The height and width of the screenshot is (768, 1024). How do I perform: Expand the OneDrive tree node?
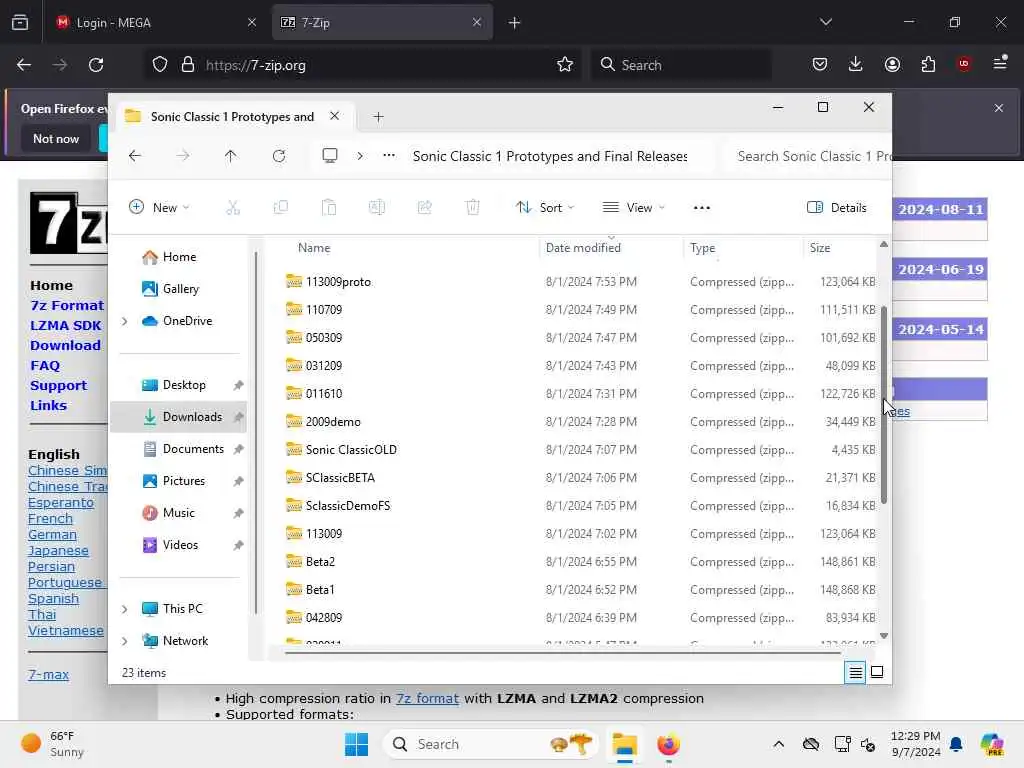pyautogui.click(x=124, y=321)
